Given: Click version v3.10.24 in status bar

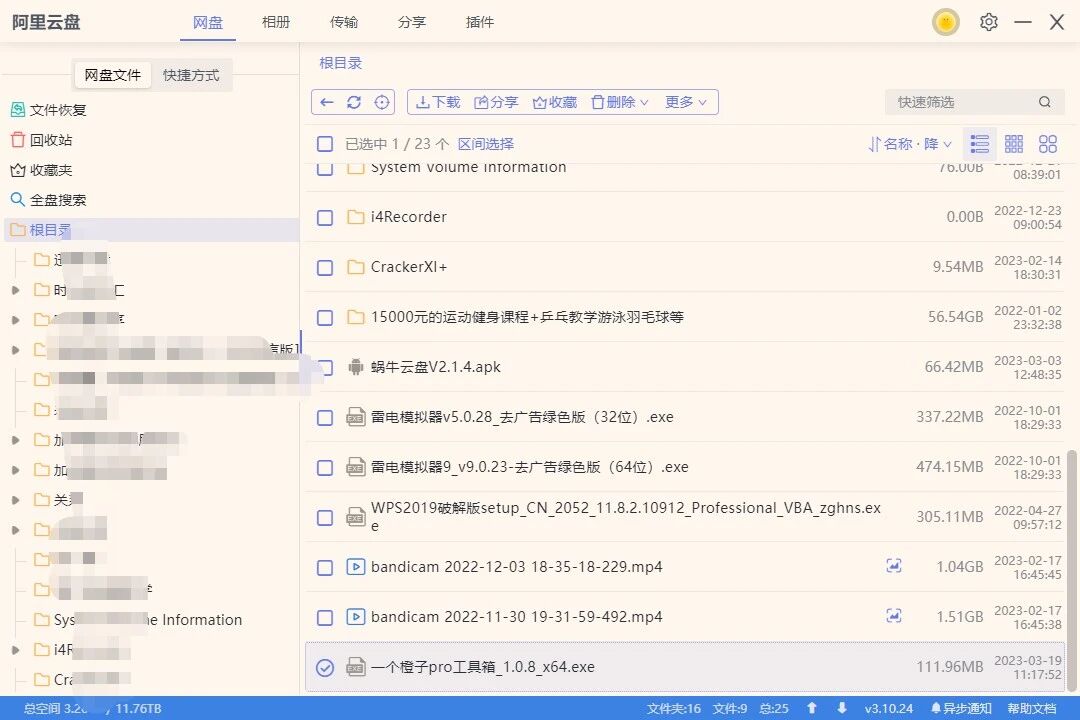Looking at the screenshot, I should [x=889, y=708].
